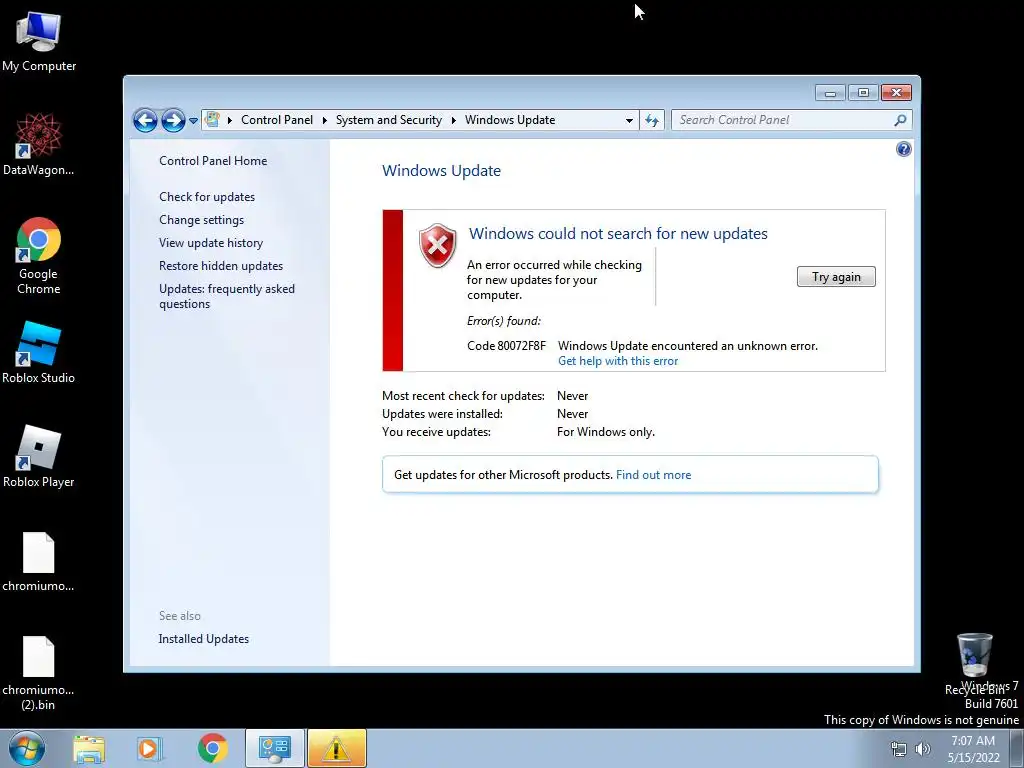
Task: Expand the Control Panel breadcrumb arrow
Action: pyautogui.click(x=325, y=120)
